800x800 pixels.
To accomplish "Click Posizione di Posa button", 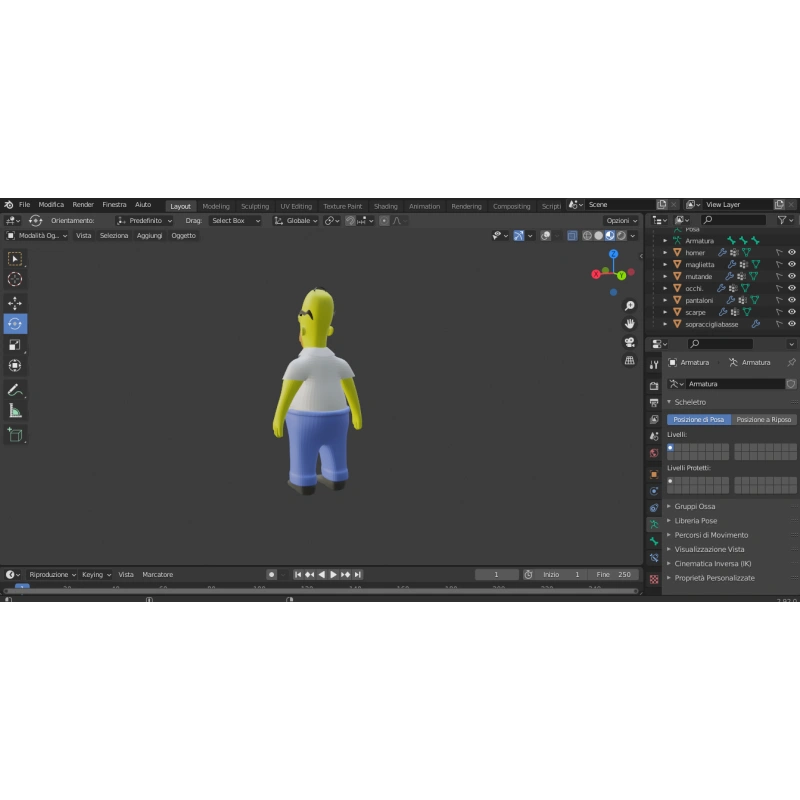I will (698, 419).
